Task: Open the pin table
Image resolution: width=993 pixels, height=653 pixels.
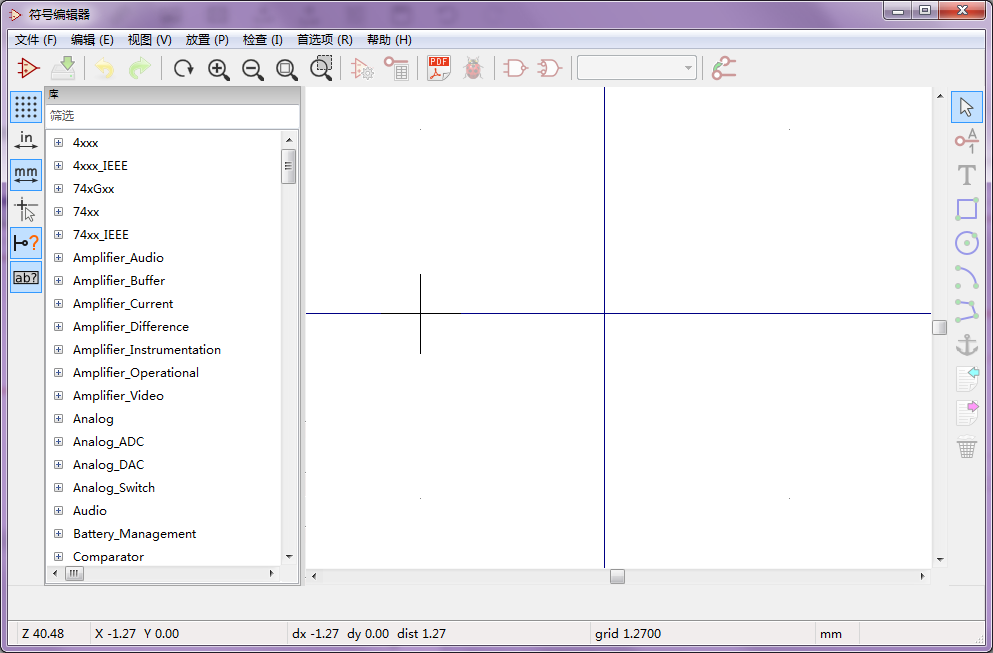Action: point(397,68)
